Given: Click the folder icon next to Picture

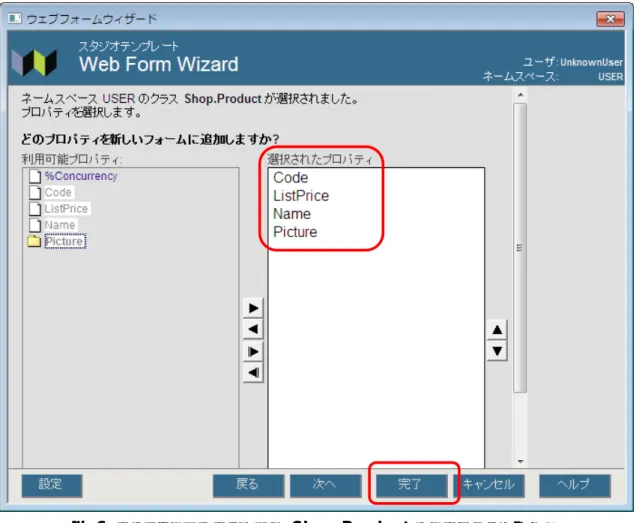Looking at the screenshot, I should pyautogui.click(x=34, y=241).
